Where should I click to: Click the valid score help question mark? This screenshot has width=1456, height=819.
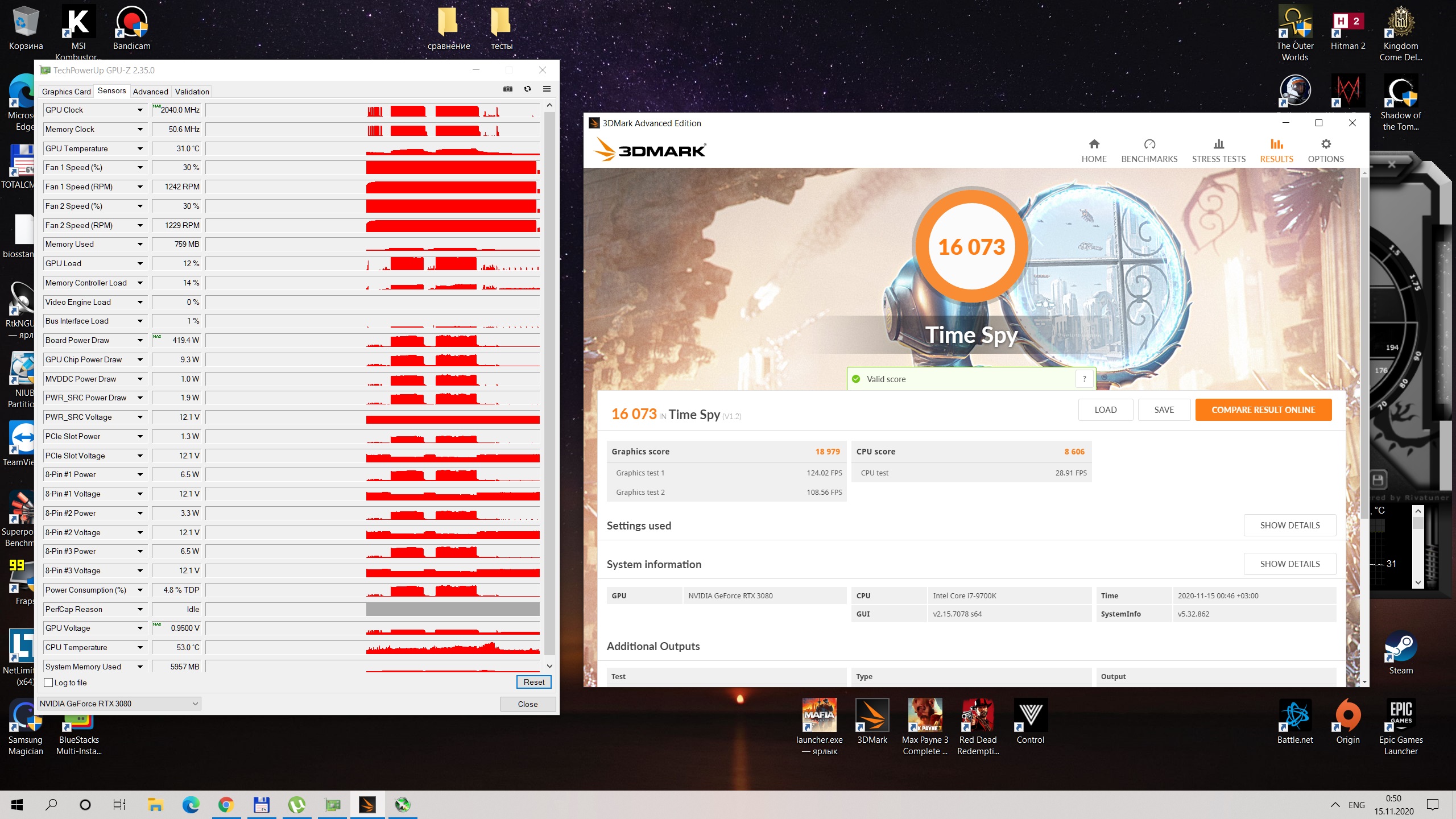[x=1085, y=379]
